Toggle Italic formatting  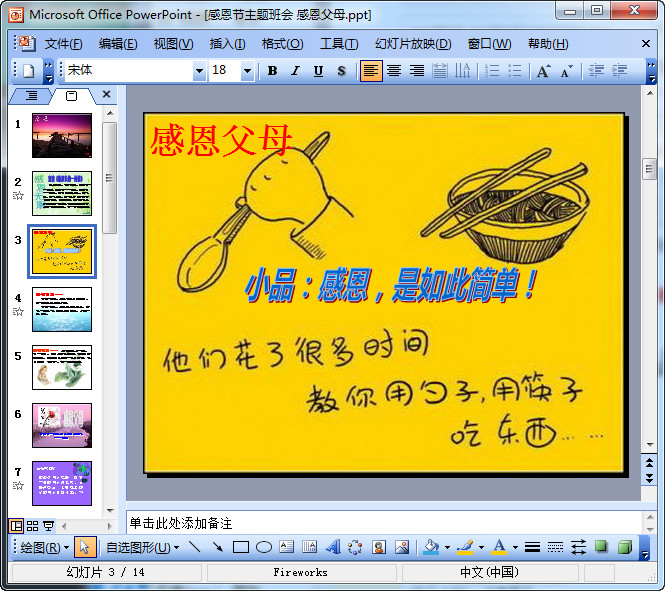[295, 71]
